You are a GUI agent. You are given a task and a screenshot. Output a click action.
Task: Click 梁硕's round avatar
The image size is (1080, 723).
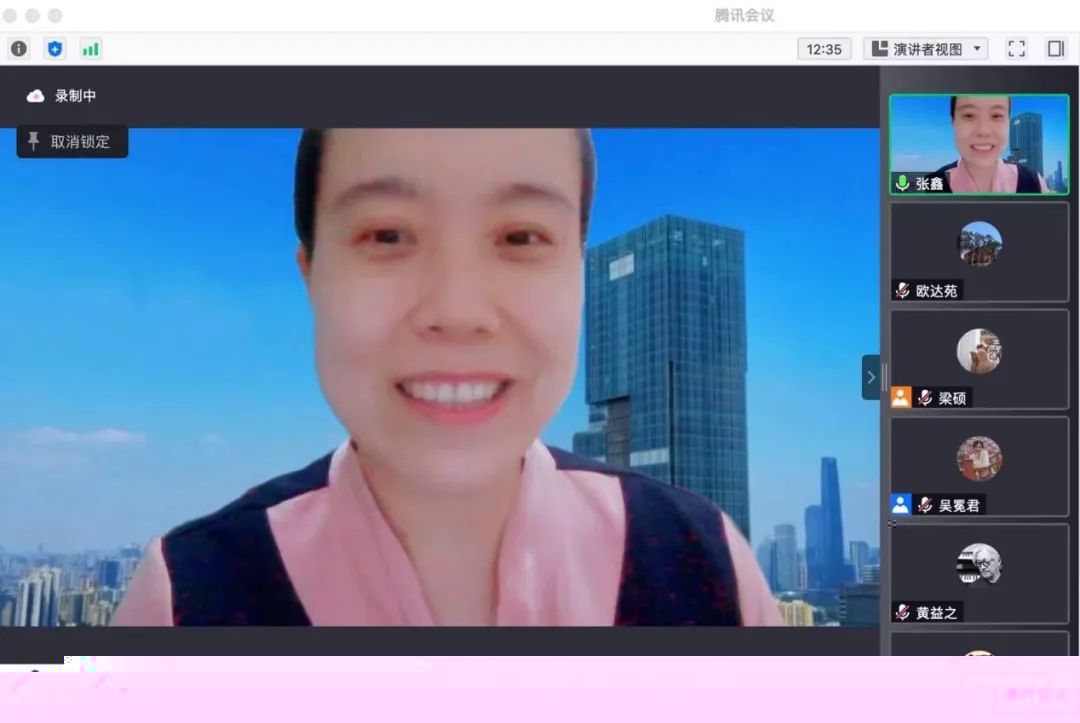(979, 350)
